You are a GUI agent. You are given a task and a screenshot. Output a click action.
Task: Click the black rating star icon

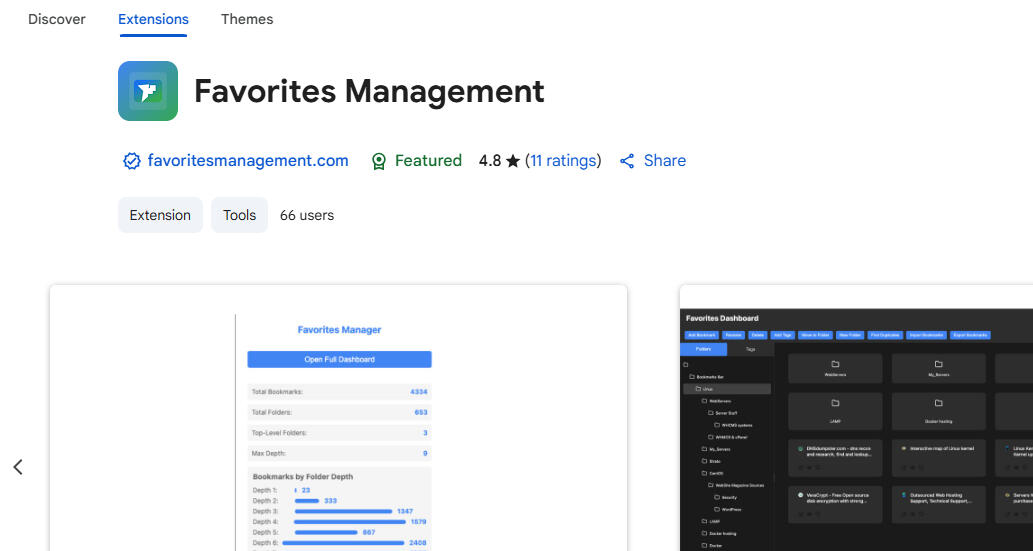point(513,161)
